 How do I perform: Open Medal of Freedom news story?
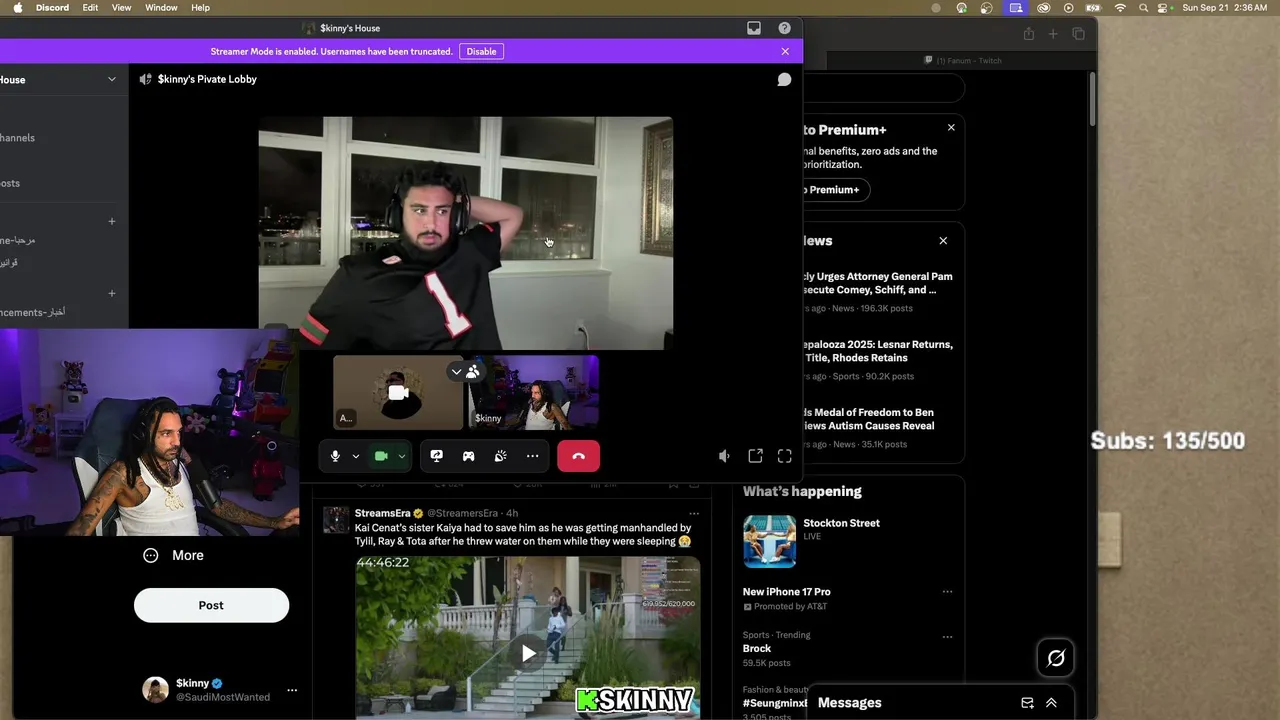878,427
